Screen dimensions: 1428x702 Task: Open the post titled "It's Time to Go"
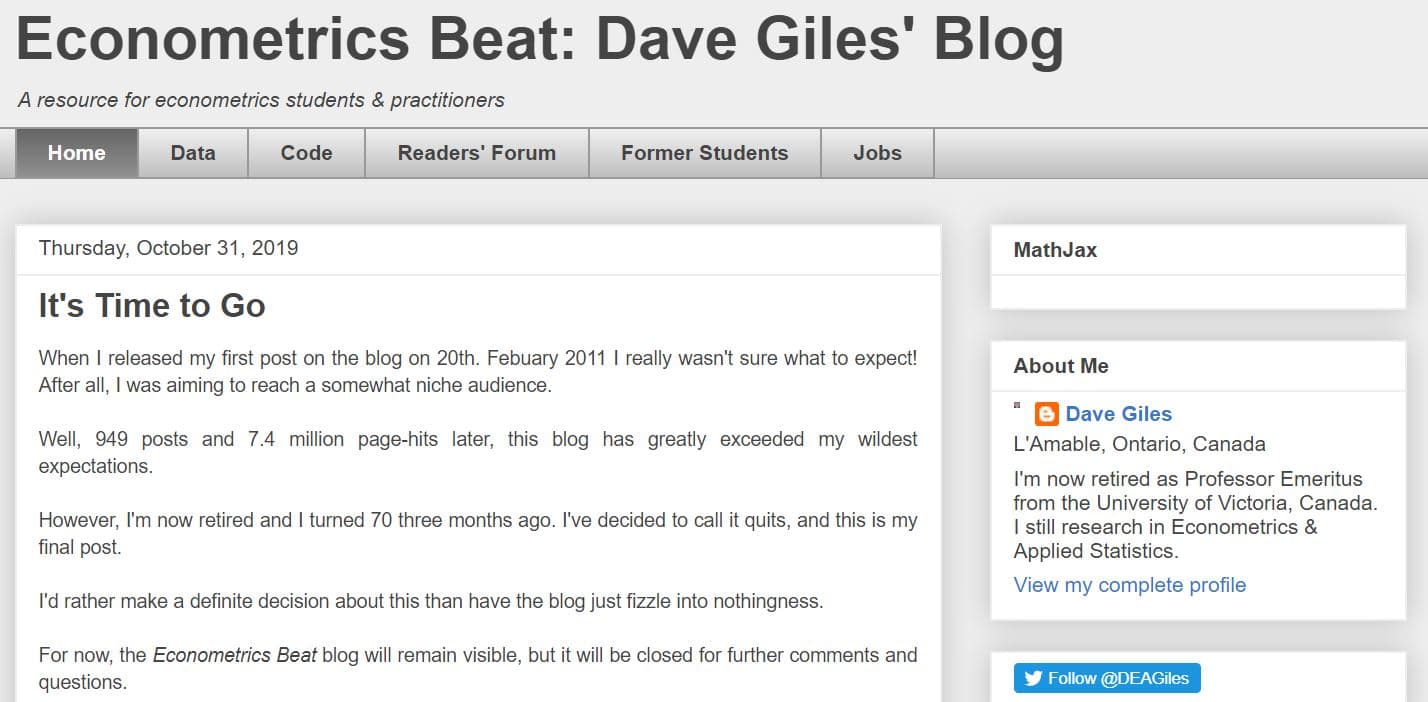(x=151, y=306)
